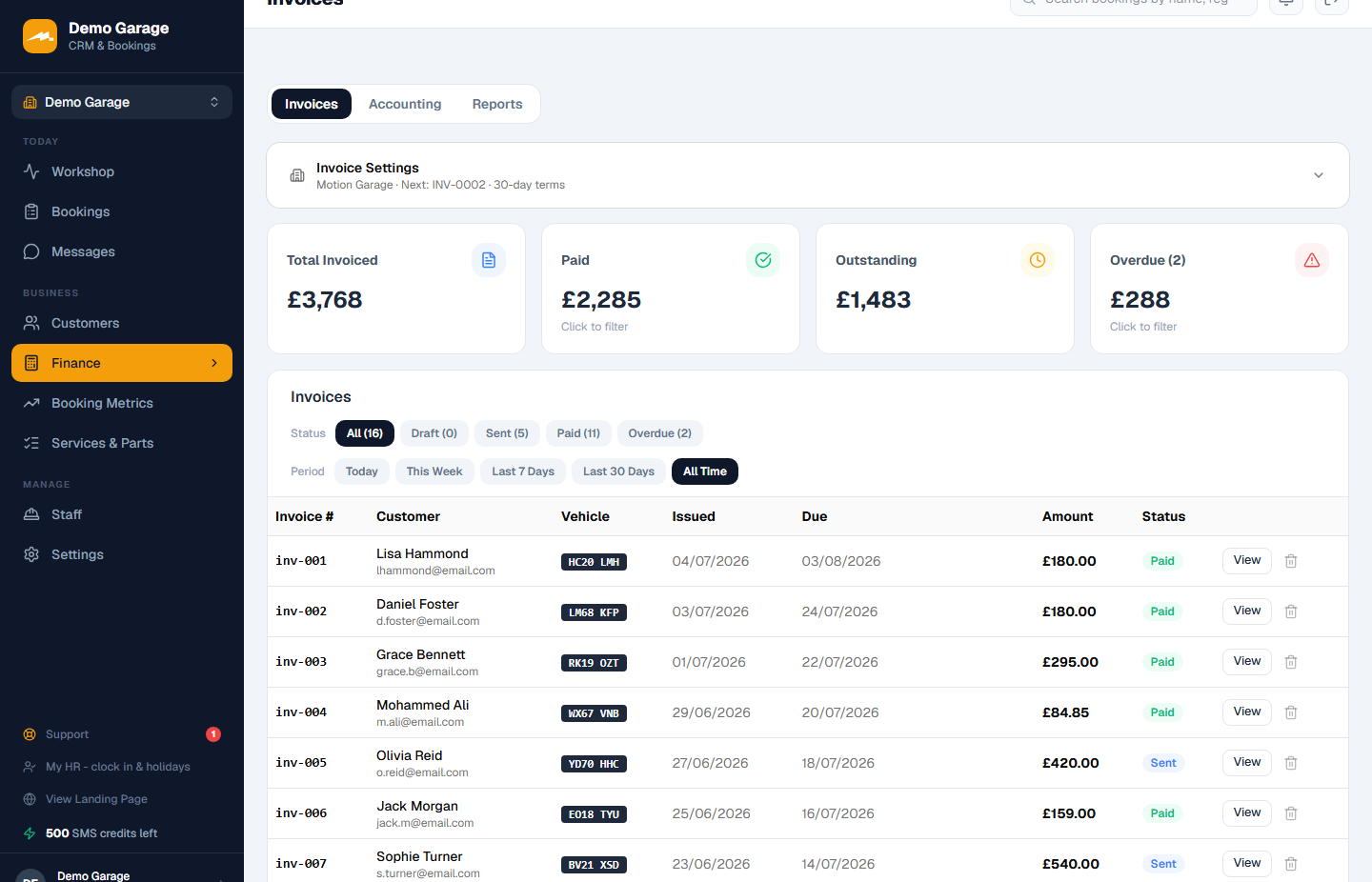
Task: Click the Support notification badge
Action: pos(213,734)
